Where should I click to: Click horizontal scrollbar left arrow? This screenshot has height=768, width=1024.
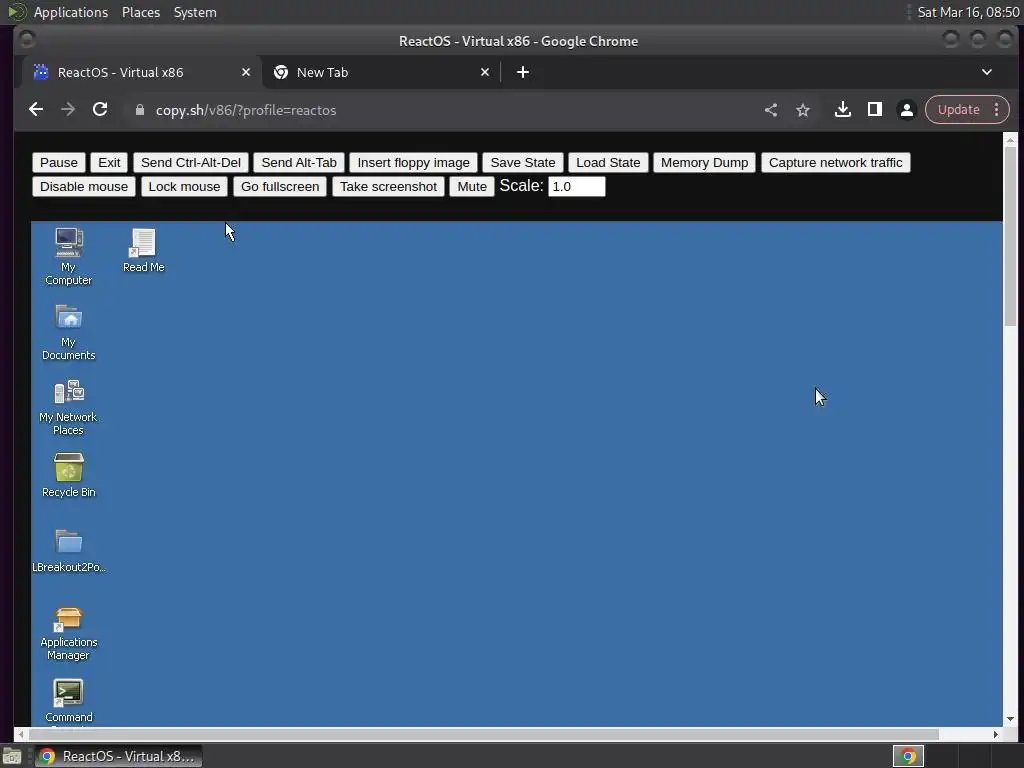[x=22, y=735]
